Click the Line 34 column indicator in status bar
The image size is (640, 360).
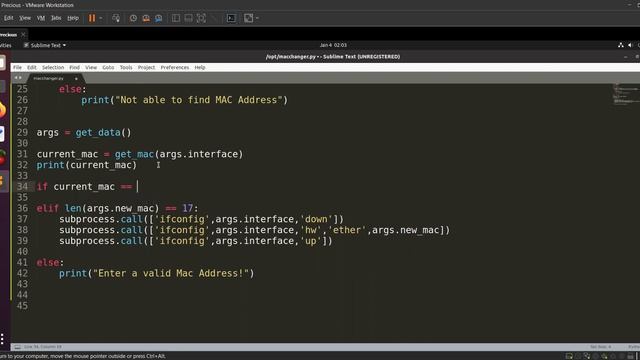click(42, 347)
